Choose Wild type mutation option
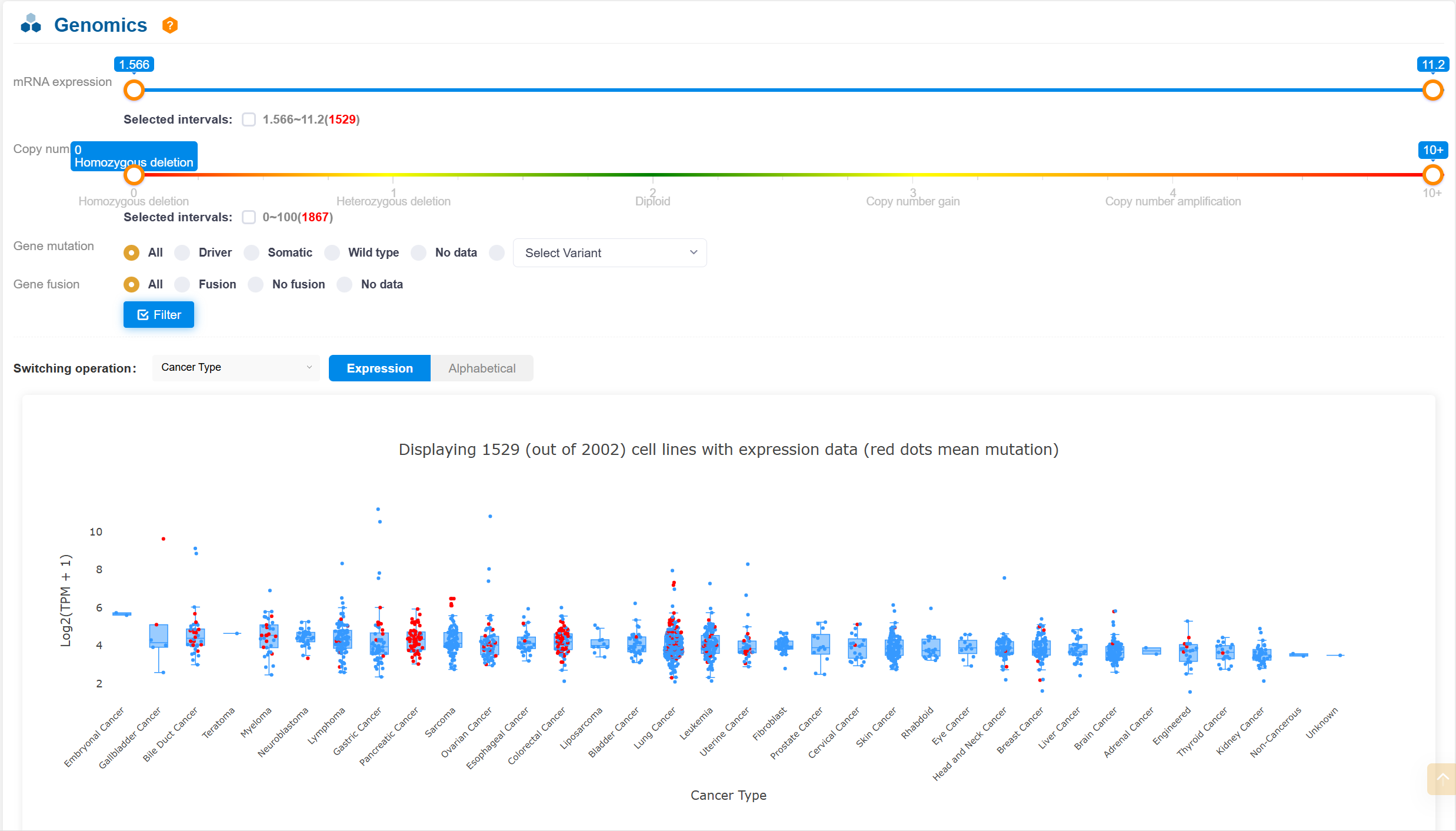Viewport: 1456px width, 831px height. (x=332, y=252)
